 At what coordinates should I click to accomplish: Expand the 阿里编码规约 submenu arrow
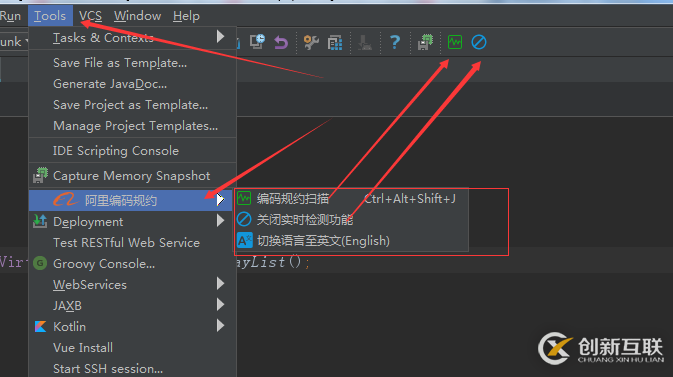tap(220, 200)
